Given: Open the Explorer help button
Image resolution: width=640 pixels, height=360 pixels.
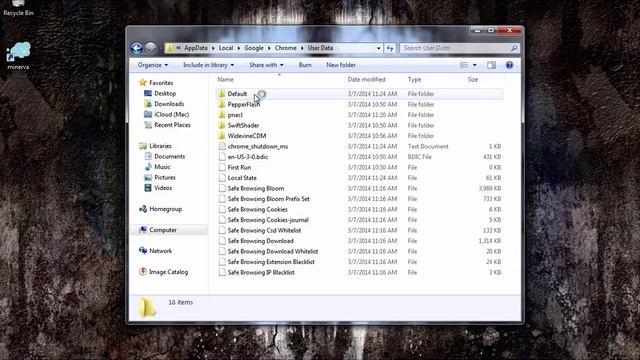Looking at the screenshot, I should [509, 65].
